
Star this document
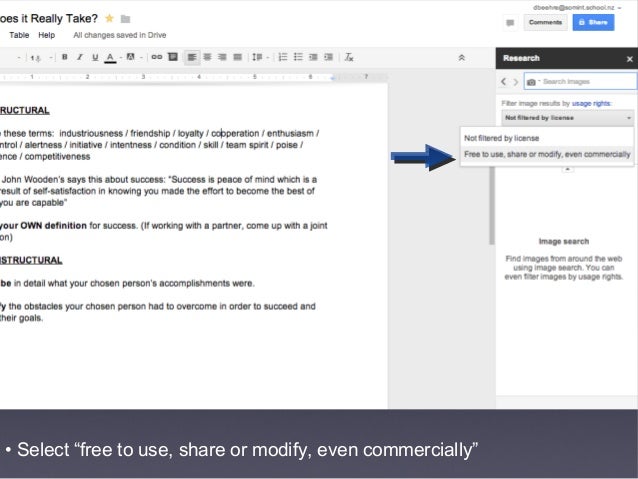click(108, 18)
